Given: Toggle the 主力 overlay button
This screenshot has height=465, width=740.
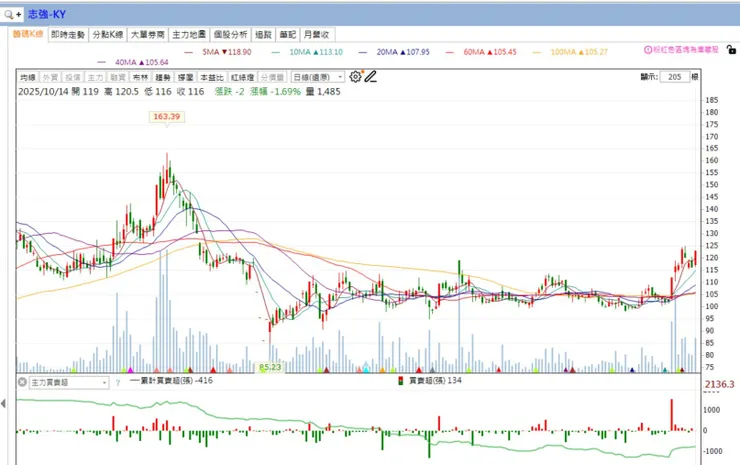Looking at the screenshot, I should tap(95, 77).
